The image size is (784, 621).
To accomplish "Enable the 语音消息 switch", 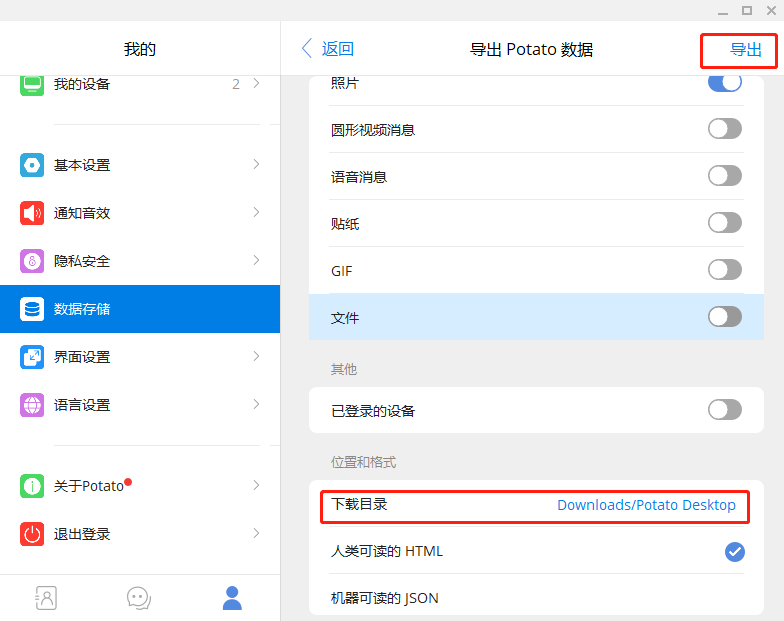I will coord(724,176).
